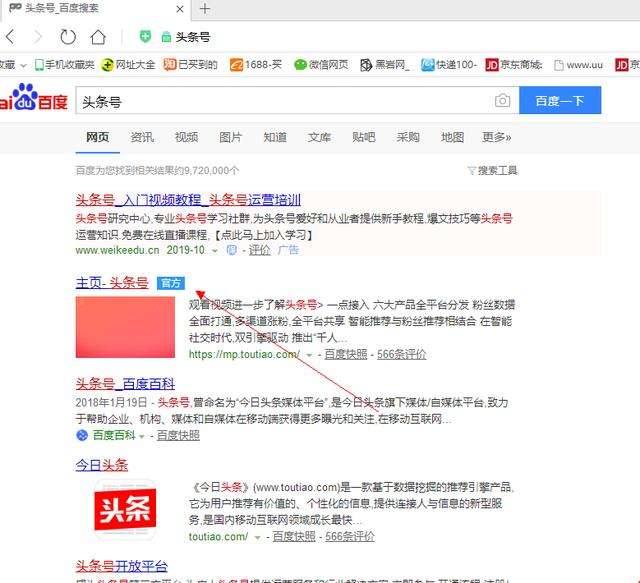Click the red 头条号 thumbnail image
Image resolution: width=640 pixels, height=583 pixels.
(125, 327)
